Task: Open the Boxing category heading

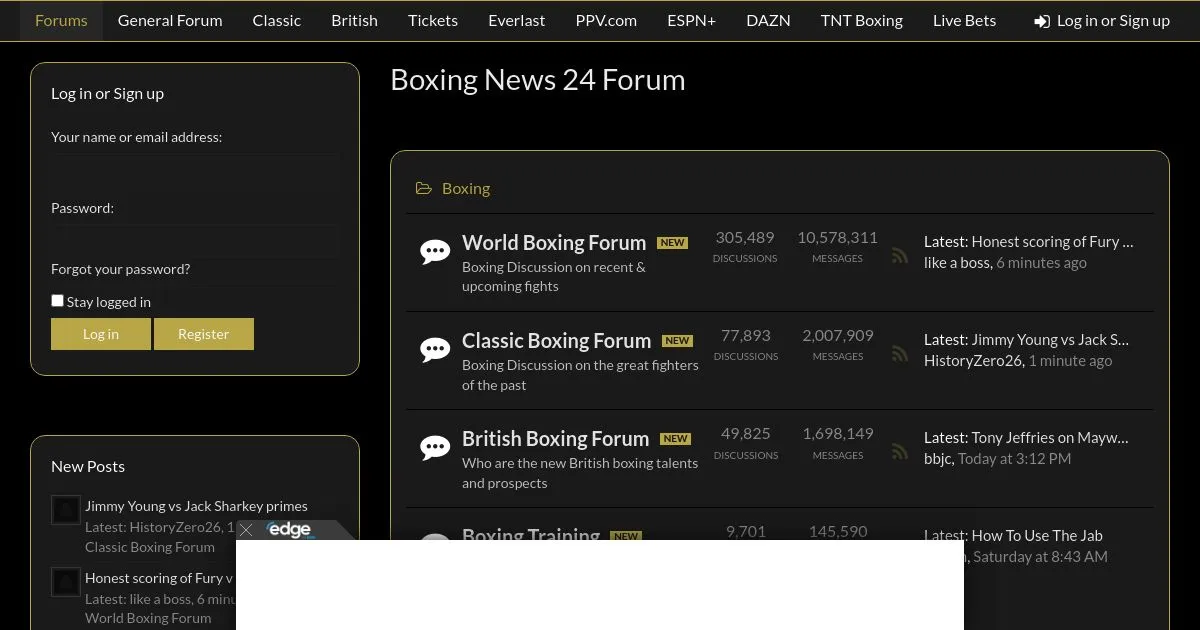Action: tap(466, 188)
